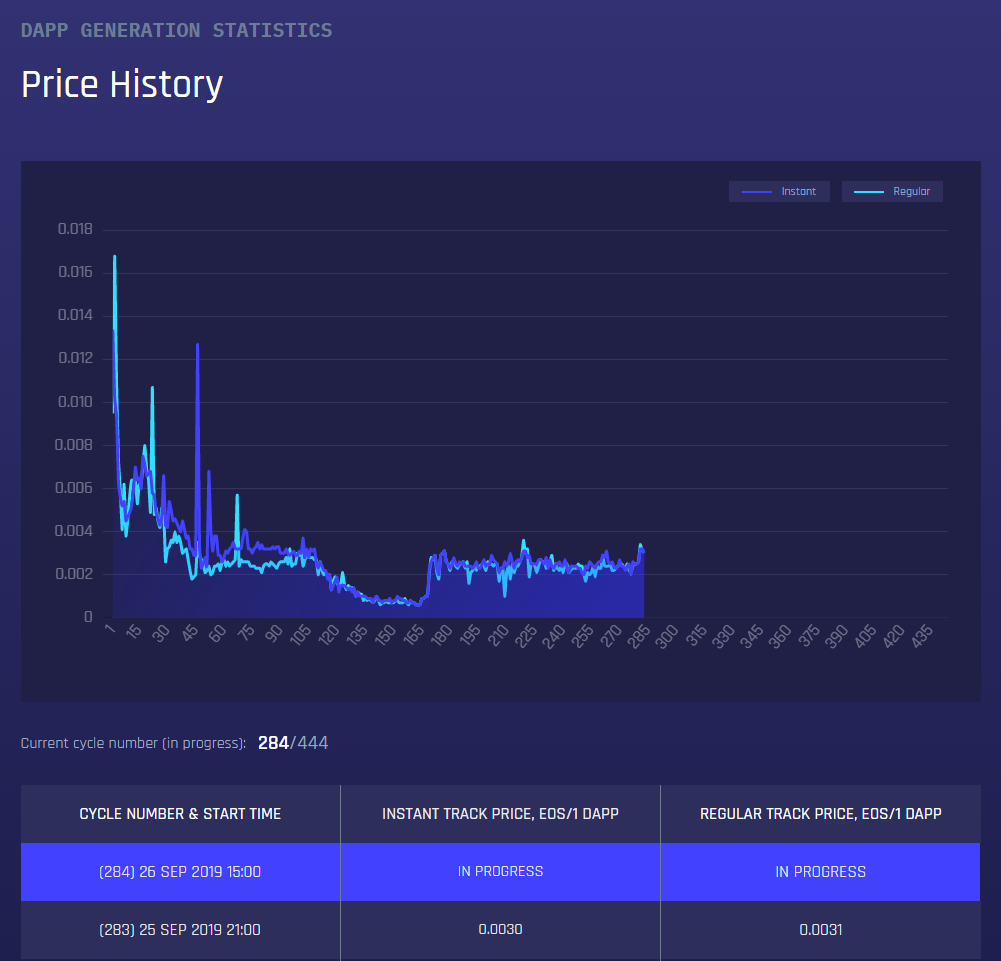Click the Cycle Number & Start Time header

click(180, 814)
